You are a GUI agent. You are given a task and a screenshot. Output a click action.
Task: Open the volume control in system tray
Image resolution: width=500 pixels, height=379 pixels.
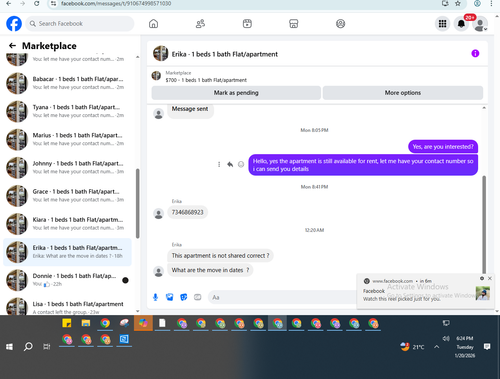click(x=446, y=338)
